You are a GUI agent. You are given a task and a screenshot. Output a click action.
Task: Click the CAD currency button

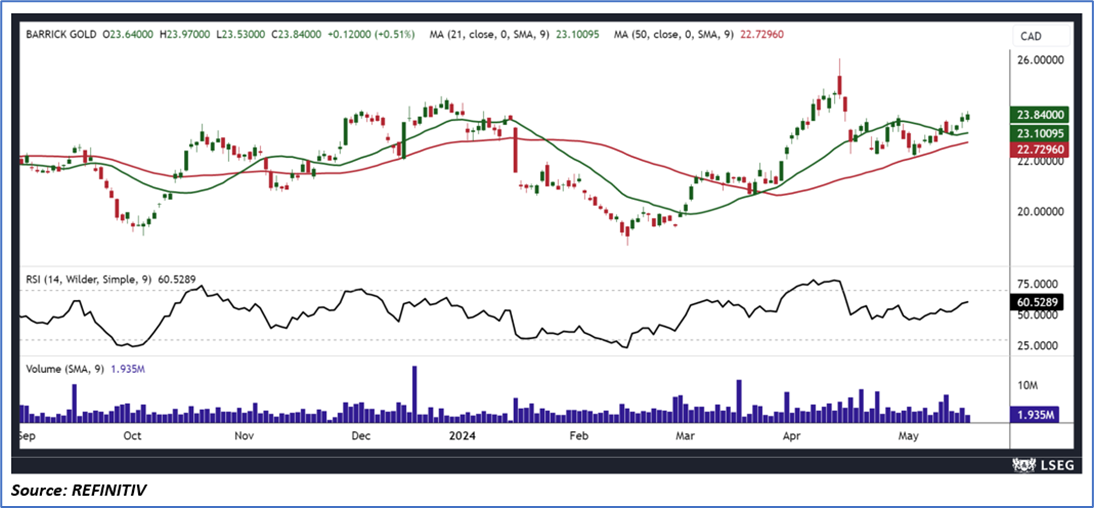point(1041,36)
